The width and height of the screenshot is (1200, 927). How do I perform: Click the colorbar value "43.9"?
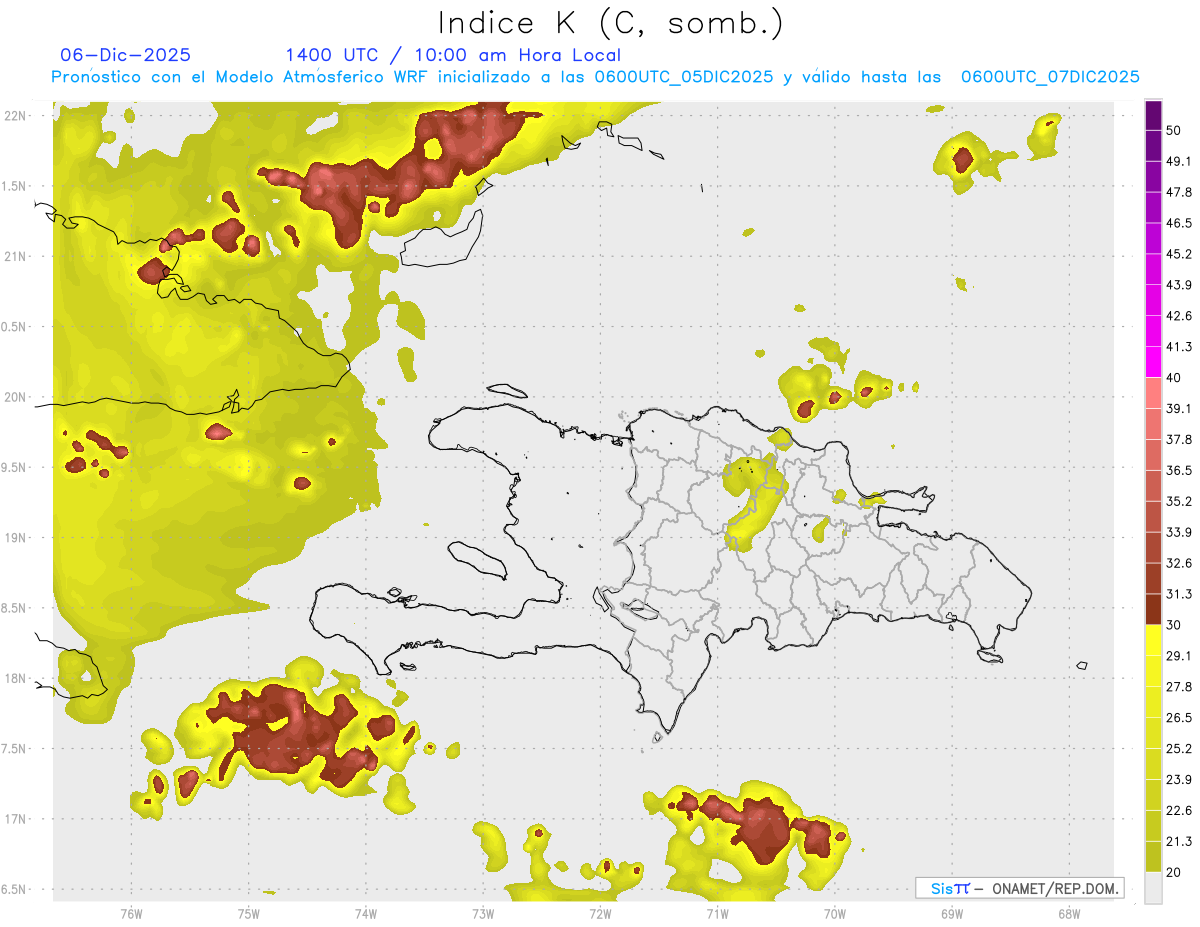(1179, 285)
